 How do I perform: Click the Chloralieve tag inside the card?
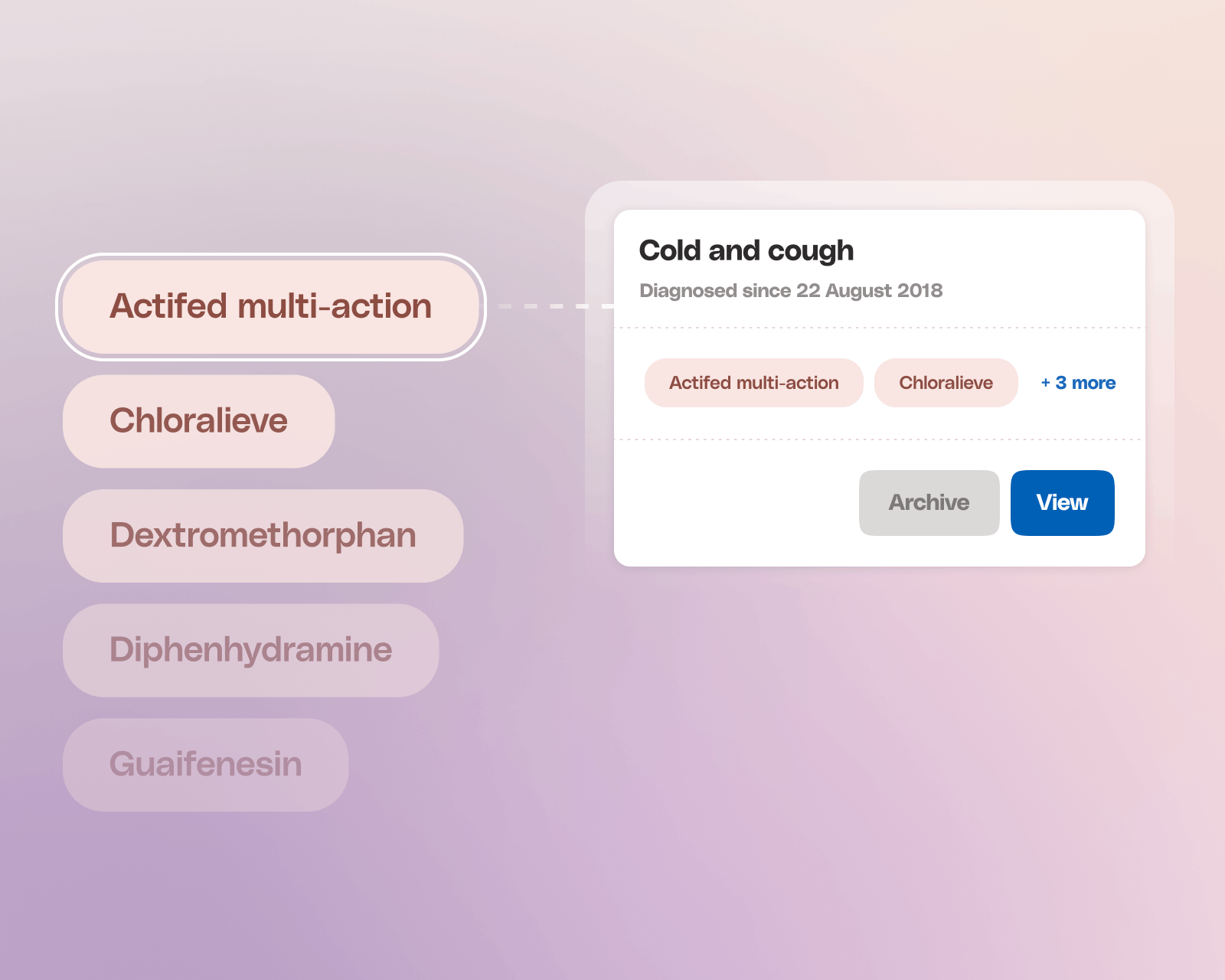click(946, 383)
